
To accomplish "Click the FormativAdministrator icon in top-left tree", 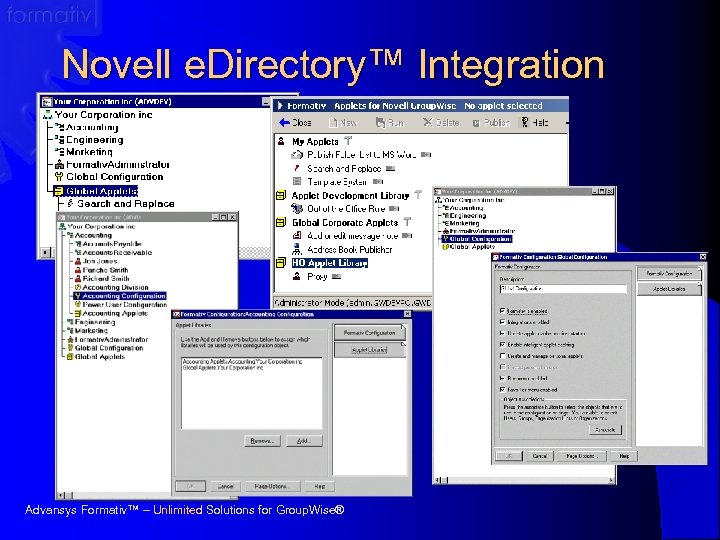I will click(59, 164).
